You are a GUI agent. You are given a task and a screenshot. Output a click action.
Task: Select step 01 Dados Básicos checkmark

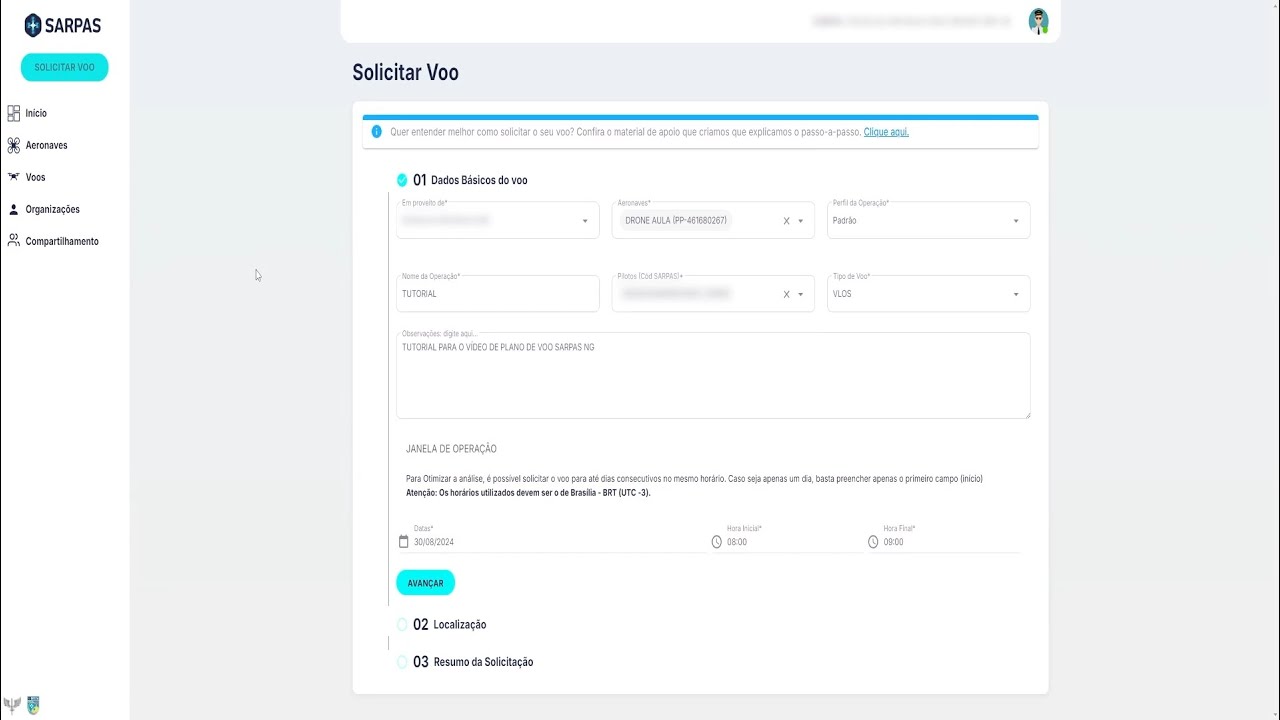point(402,180)
